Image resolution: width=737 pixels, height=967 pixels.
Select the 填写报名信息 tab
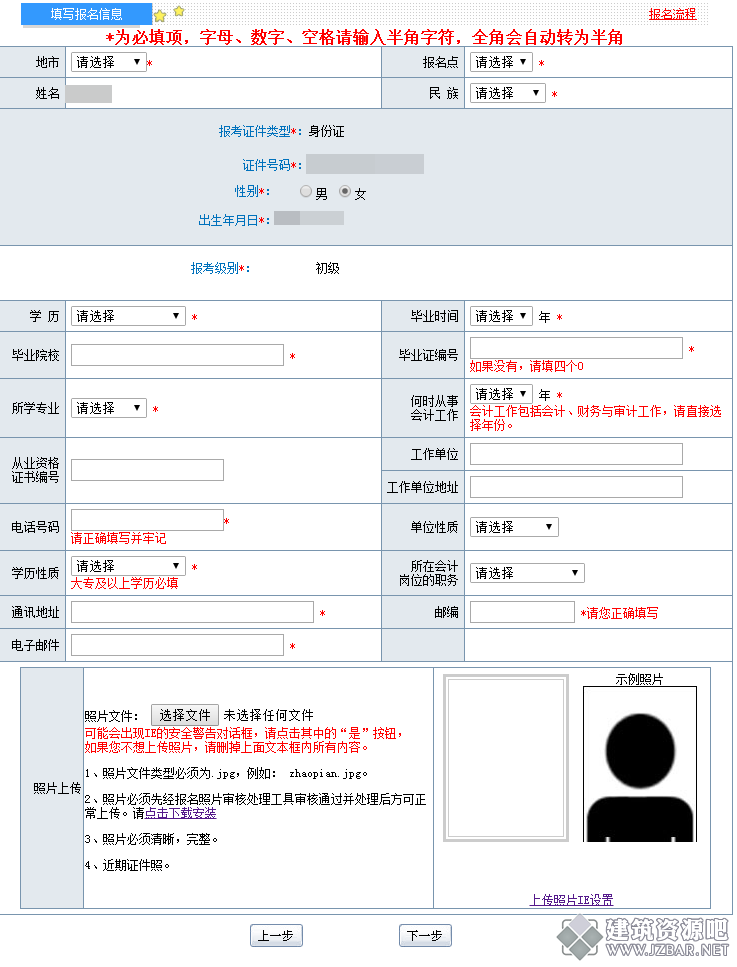coord(86,14)
